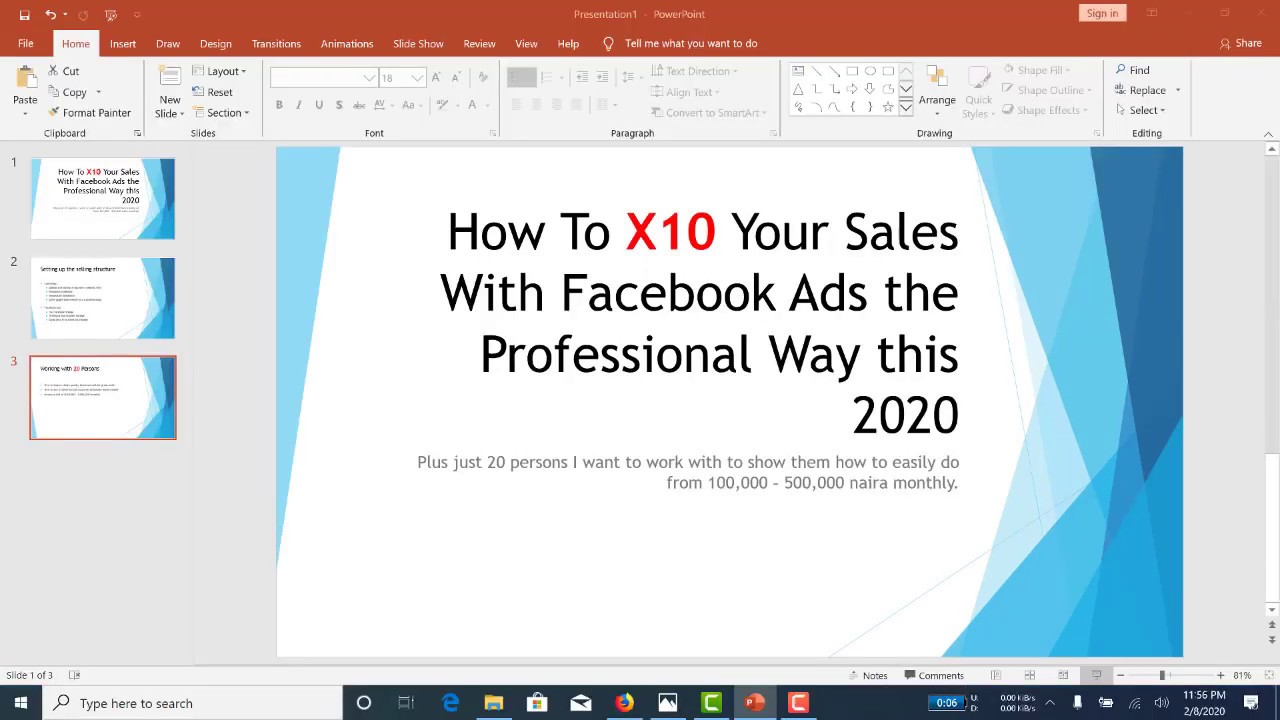Insert a New Slide using slide icon

coord(170,80)
